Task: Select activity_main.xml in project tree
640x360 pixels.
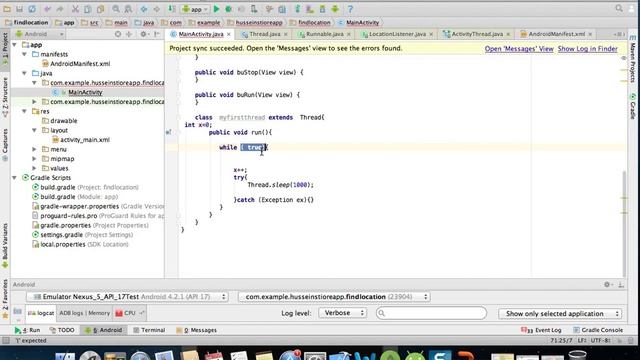Action: pos(85,140)
